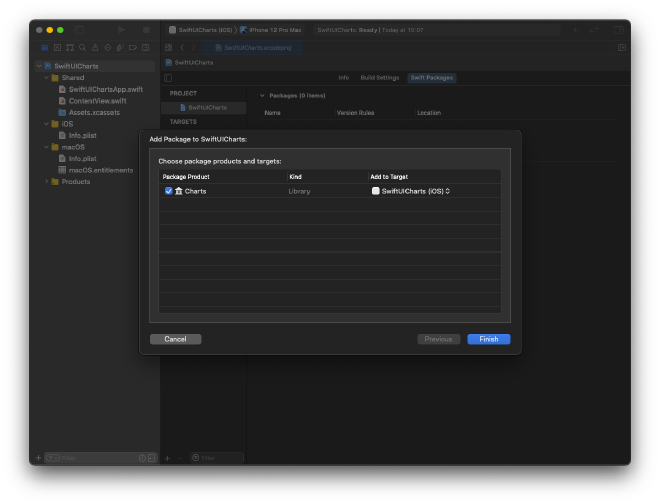660x504 pixels.
Task: Click the Cancel button
Action: coord(175,339)
